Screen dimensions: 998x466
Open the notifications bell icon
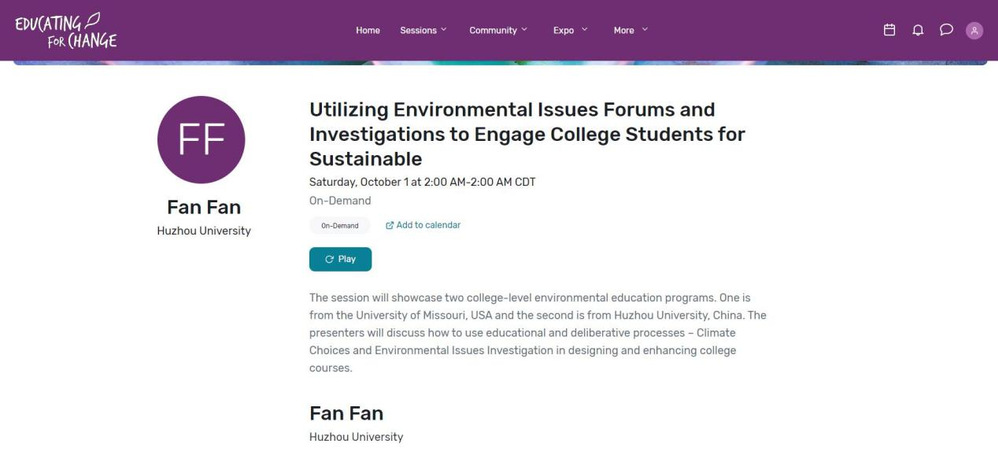coord(917,30)
